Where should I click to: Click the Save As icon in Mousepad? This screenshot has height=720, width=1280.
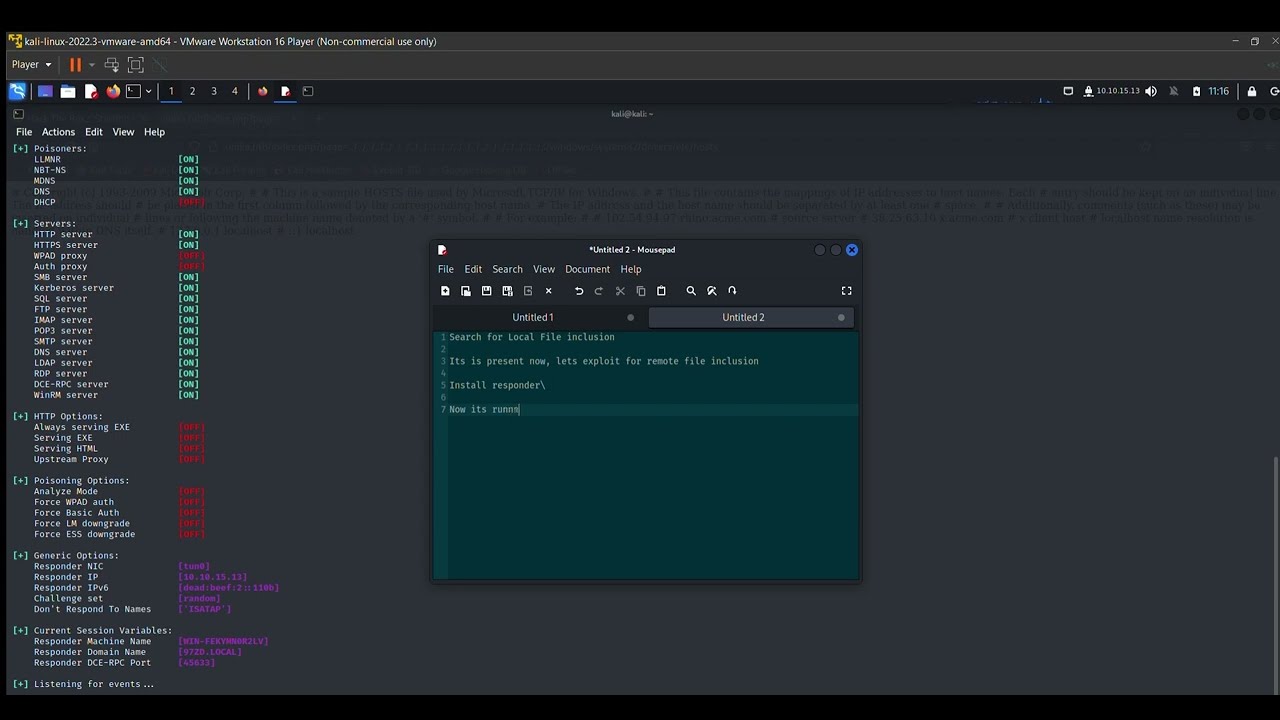(507, 291)
